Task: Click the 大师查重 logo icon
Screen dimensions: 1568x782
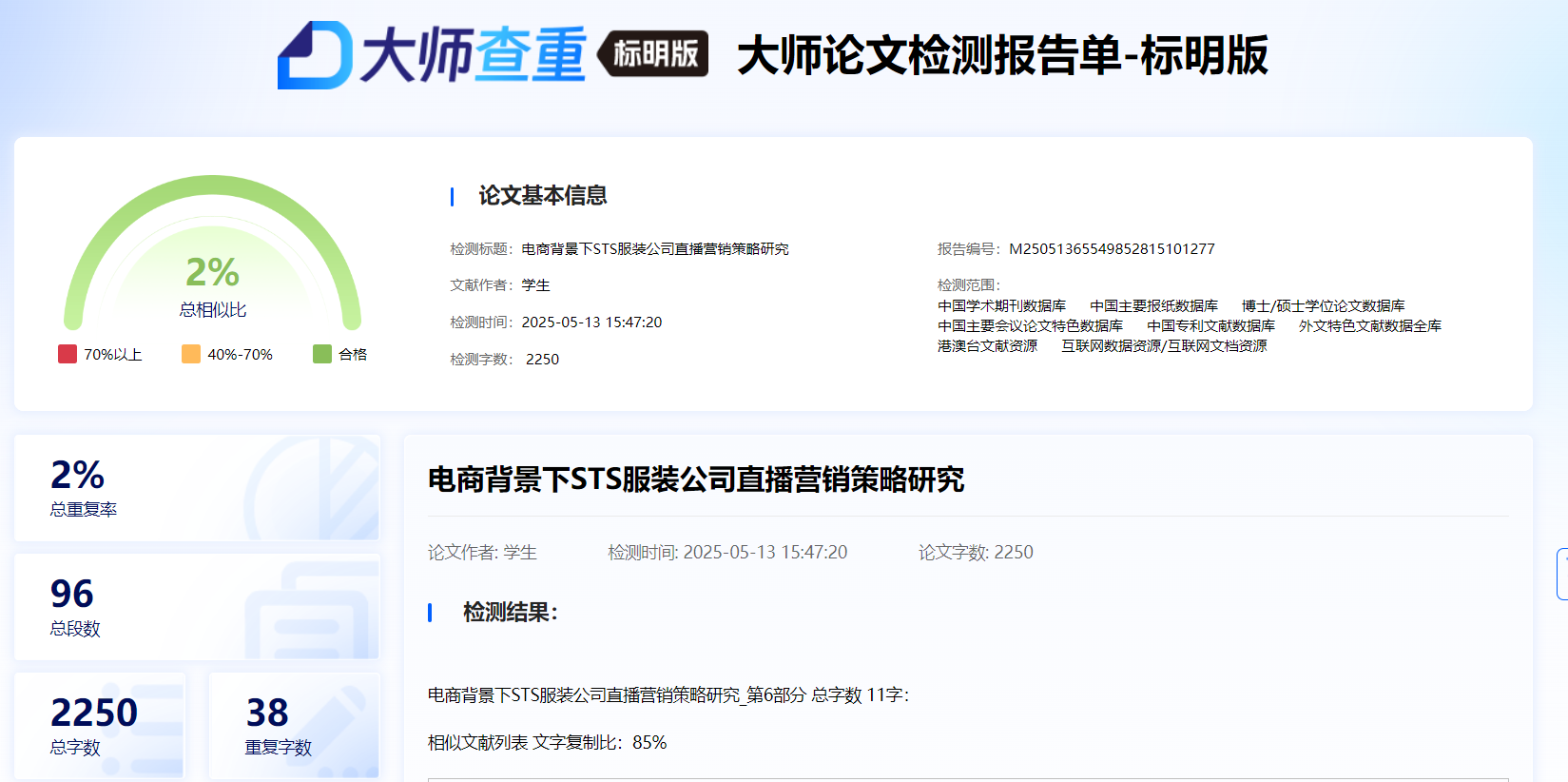Action: tap(315, 55)
